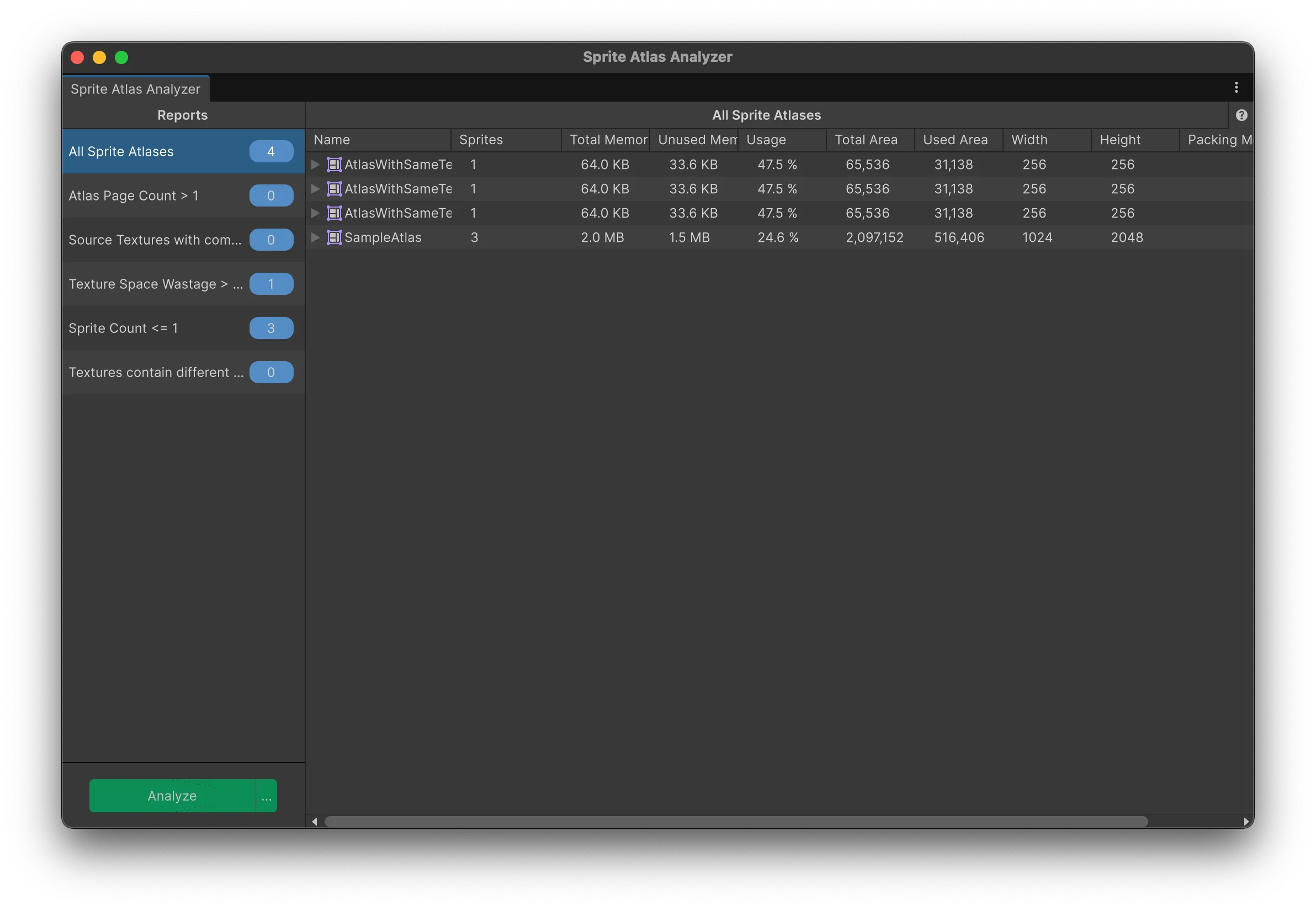Click the second AtlasWithSameTe row atlas icon
Screen dimensions: 1316x910
pyautogui.click(x=334, y=189)
